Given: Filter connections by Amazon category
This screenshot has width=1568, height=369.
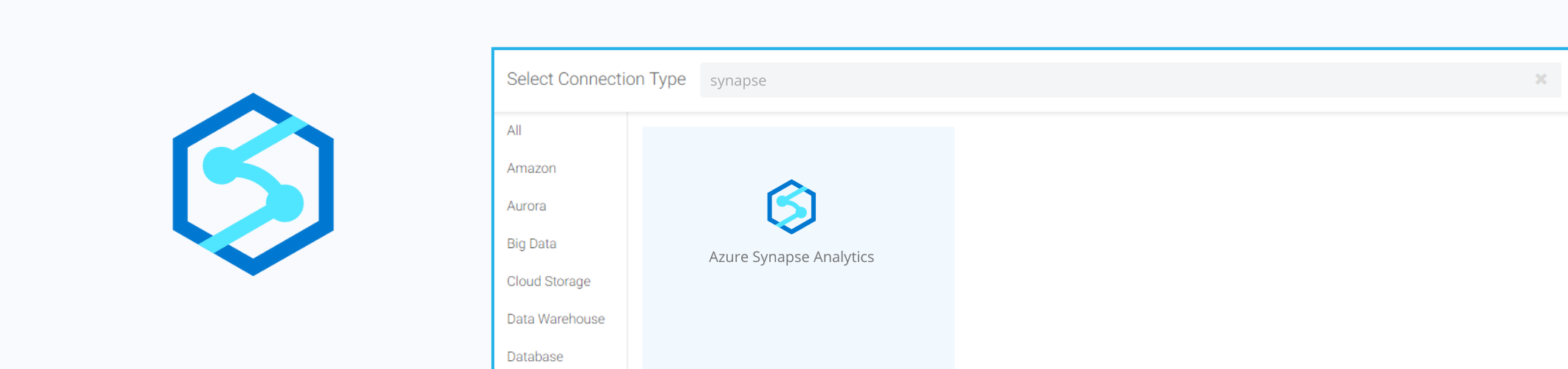Looking at the screenshot, I should [x=531, y=168].
